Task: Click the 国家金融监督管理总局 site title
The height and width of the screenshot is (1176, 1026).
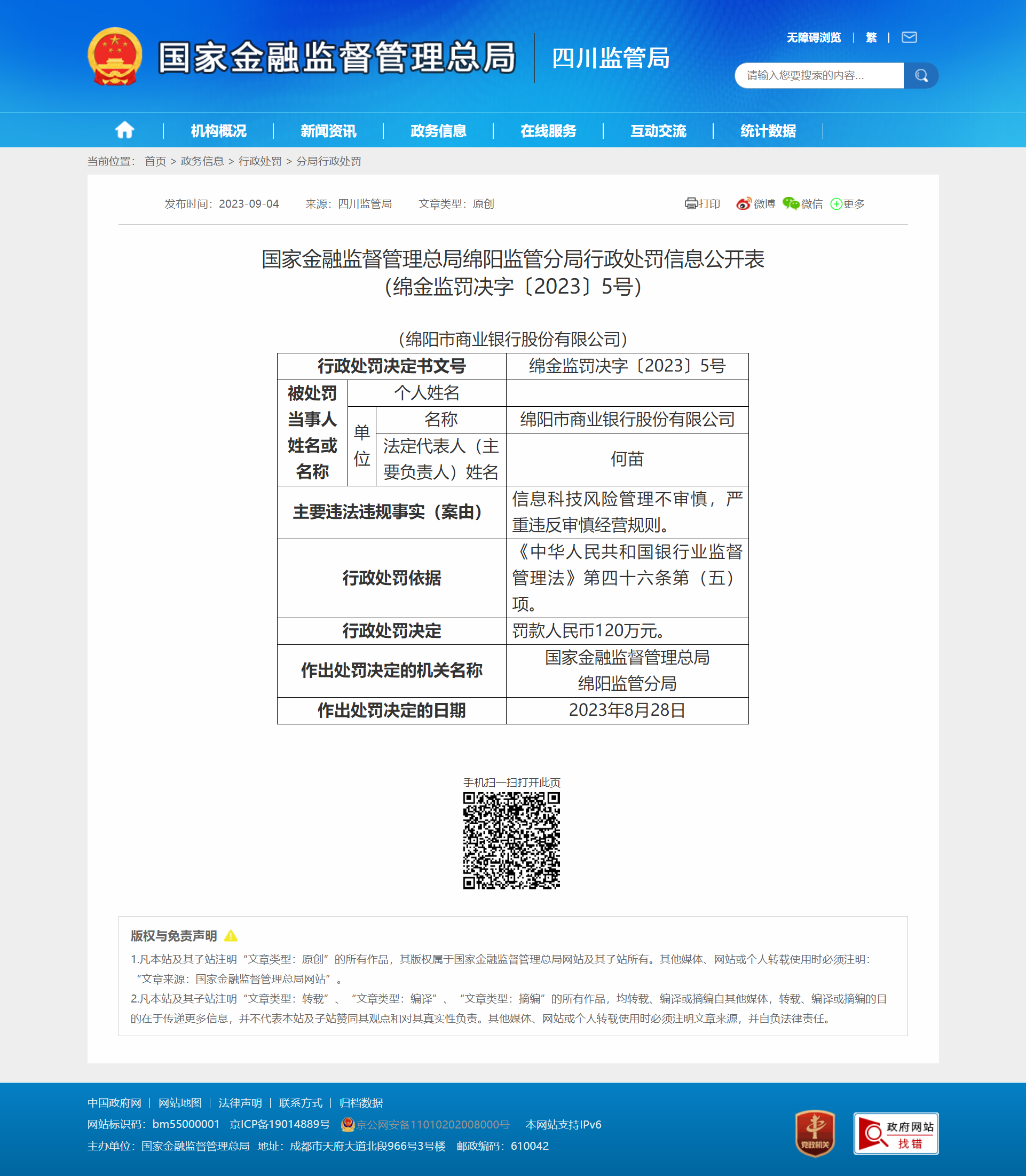Action: pyautogui.click(x=337, y=57)
